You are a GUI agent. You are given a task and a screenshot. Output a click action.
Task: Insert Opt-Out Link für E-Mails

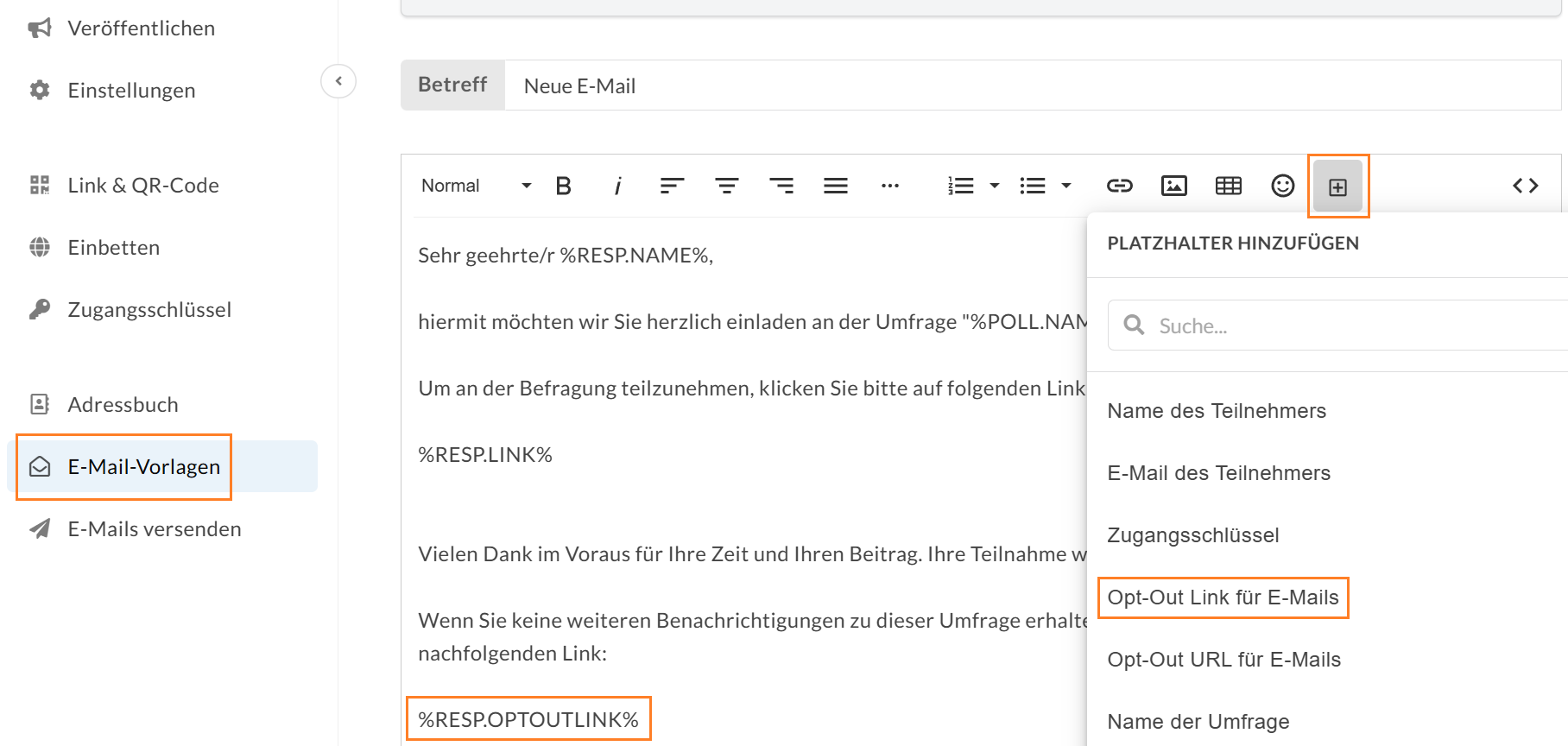click(x=1223, y=597)
